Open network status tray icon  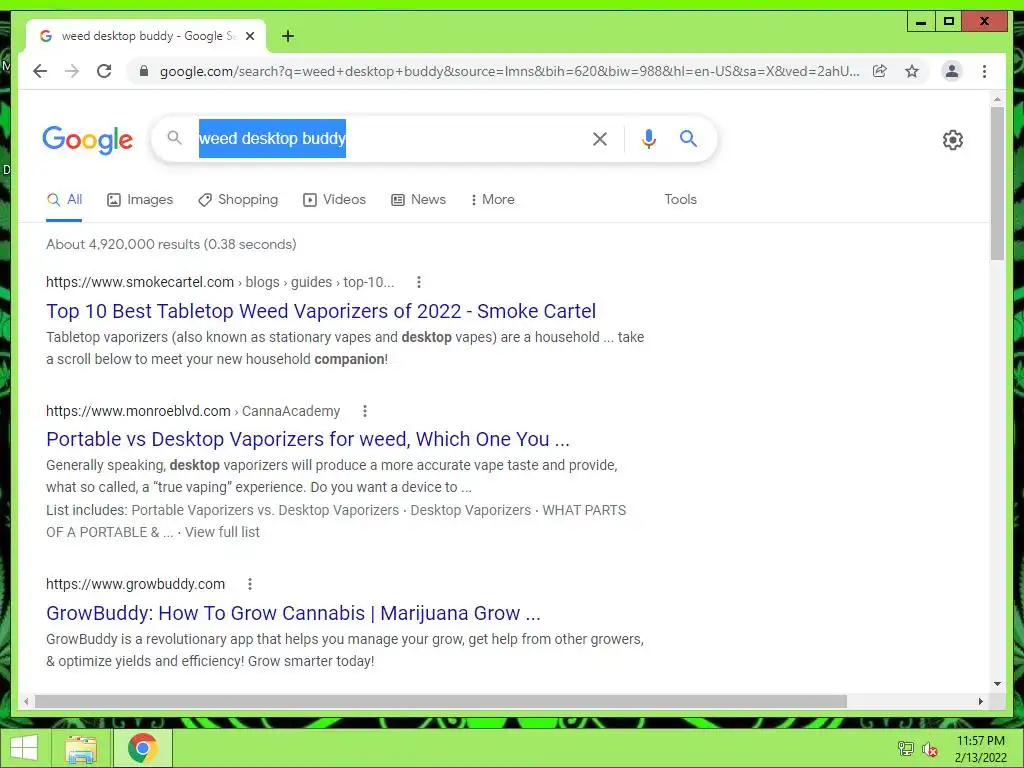(x=905, y=748)
